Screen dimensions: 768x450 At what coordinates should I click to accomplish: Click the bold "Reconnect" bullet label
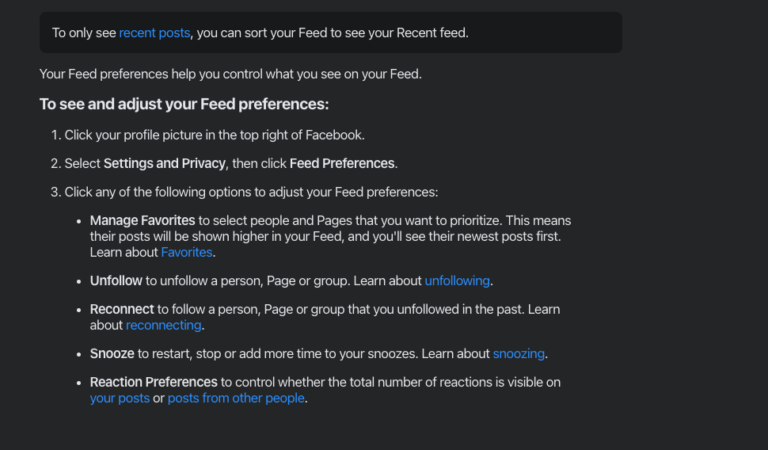point(122,309)
